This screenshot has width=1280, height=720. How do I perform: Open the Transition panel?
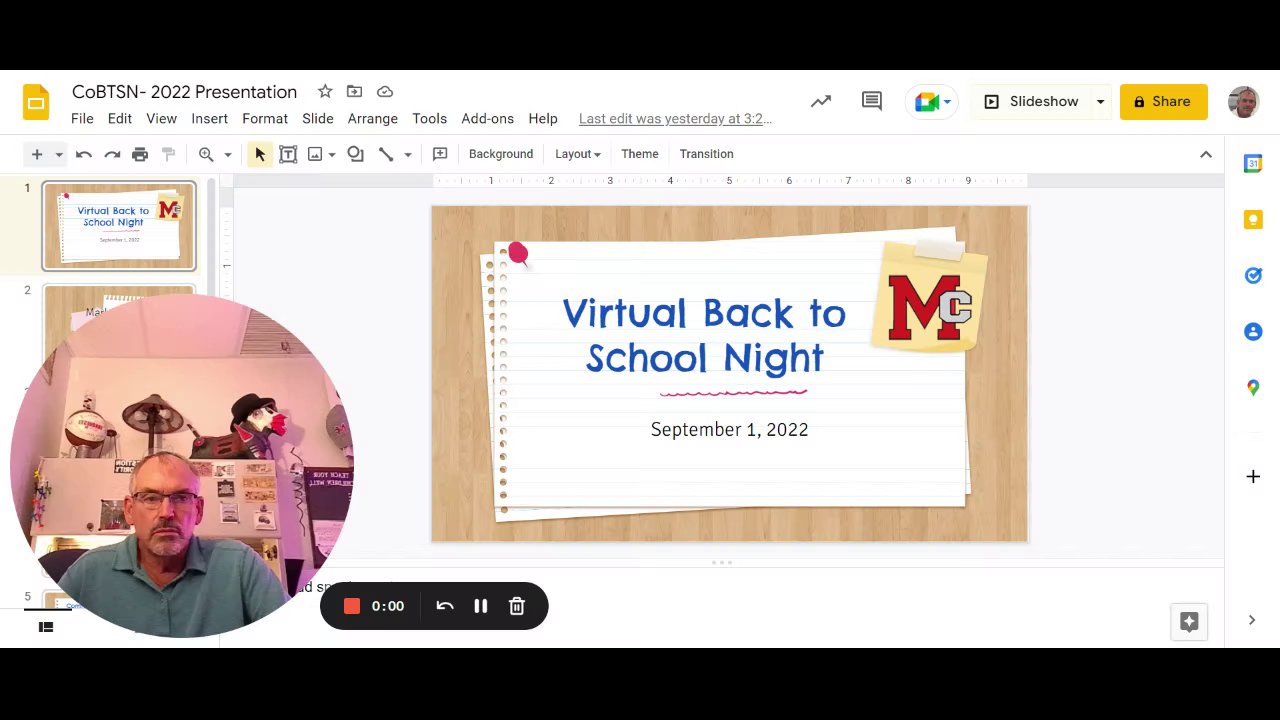click(707, 154)
